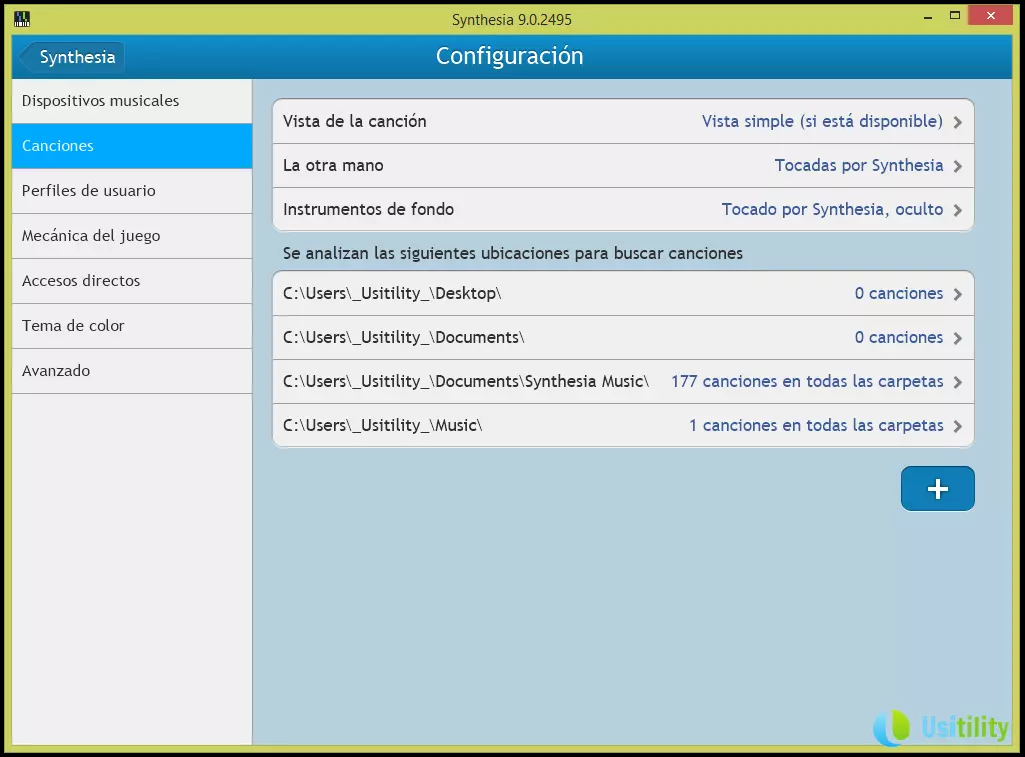Expand the Vista de la canción chevron

click(x=958, y=122)
